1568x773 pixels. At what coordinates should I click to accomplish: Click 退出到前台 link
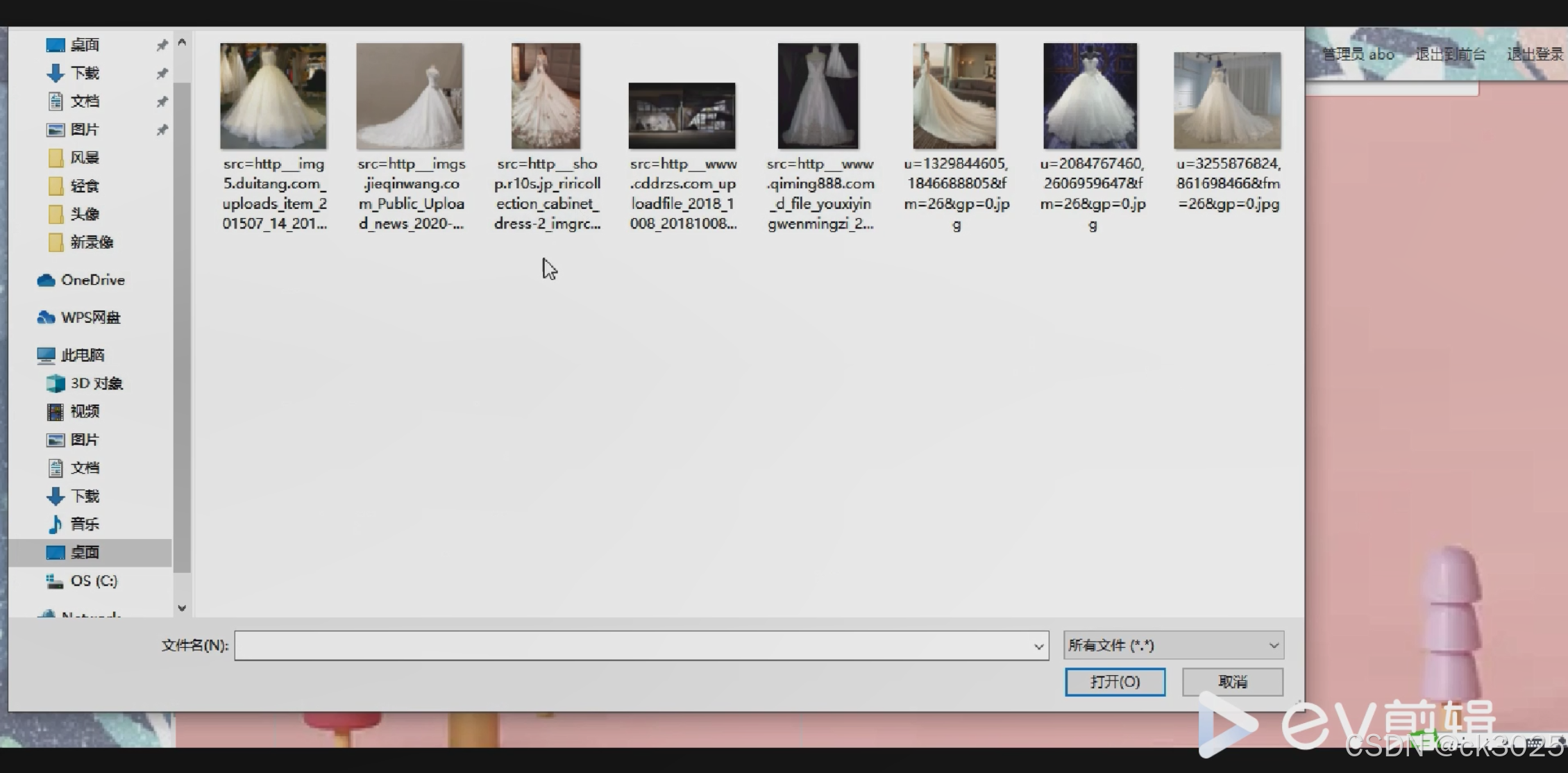coord(1450,54)
